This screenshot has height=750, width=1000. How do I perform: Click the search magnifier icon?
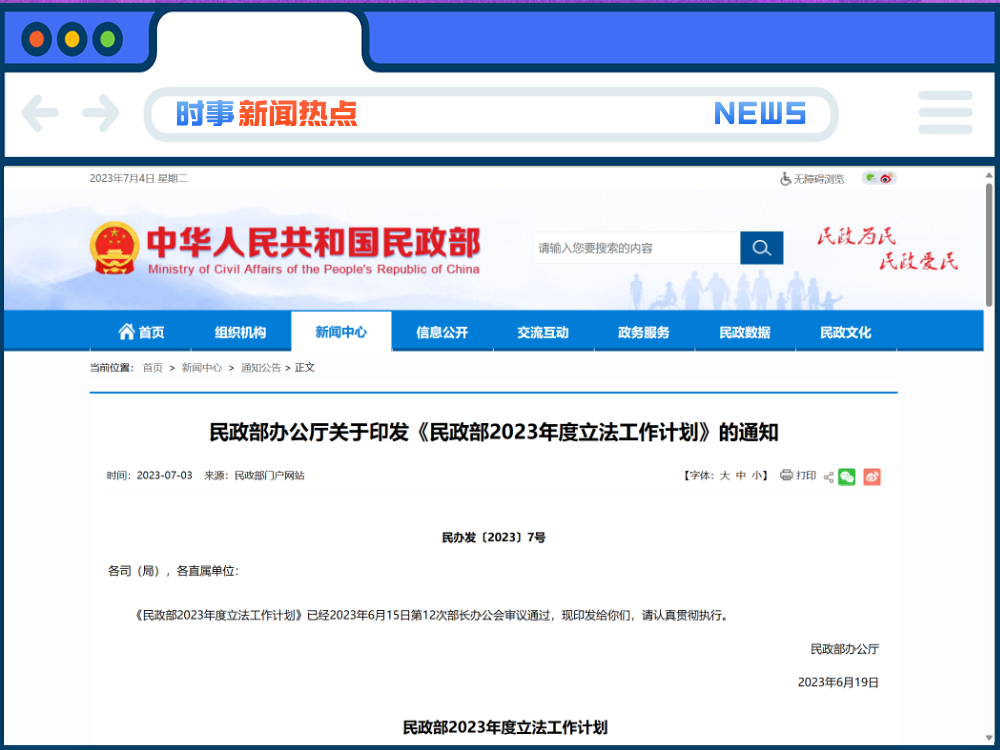coord(761,247)
